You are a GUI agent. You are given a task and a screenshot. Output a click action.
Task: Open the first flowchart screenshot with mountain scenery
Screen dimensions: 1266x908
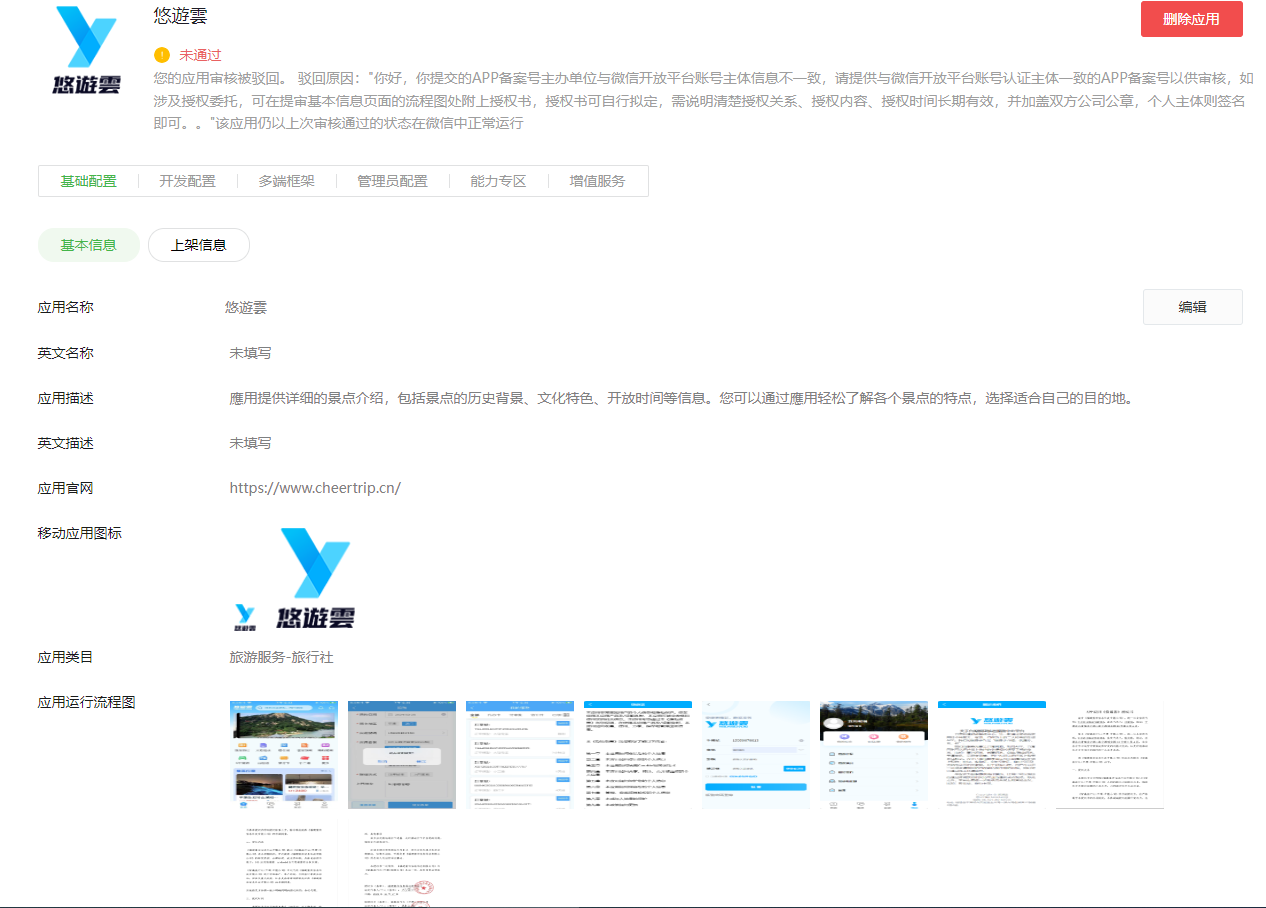pos(284,755)
